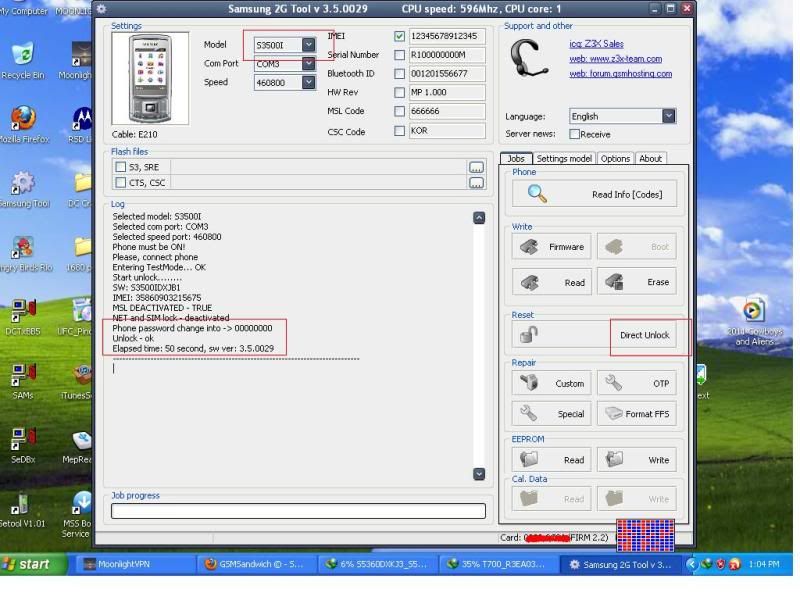Click the EEPROM Write button
Image resolution: width=800 pixels, height=600 pixels.
pos(637,460)
